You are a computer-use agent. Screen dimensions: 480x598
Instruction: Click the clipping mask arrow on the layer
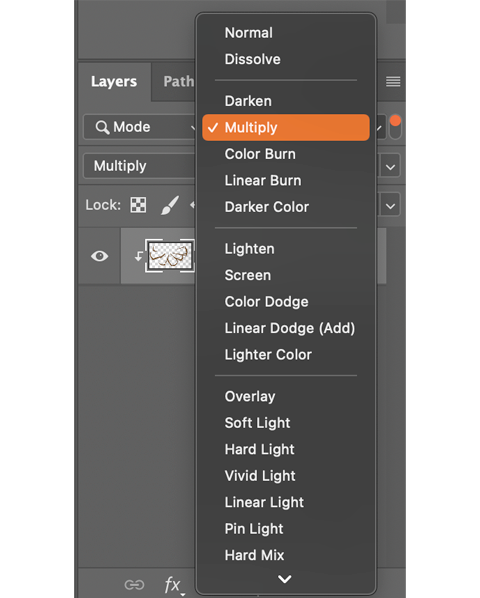[x=139, y=256]
